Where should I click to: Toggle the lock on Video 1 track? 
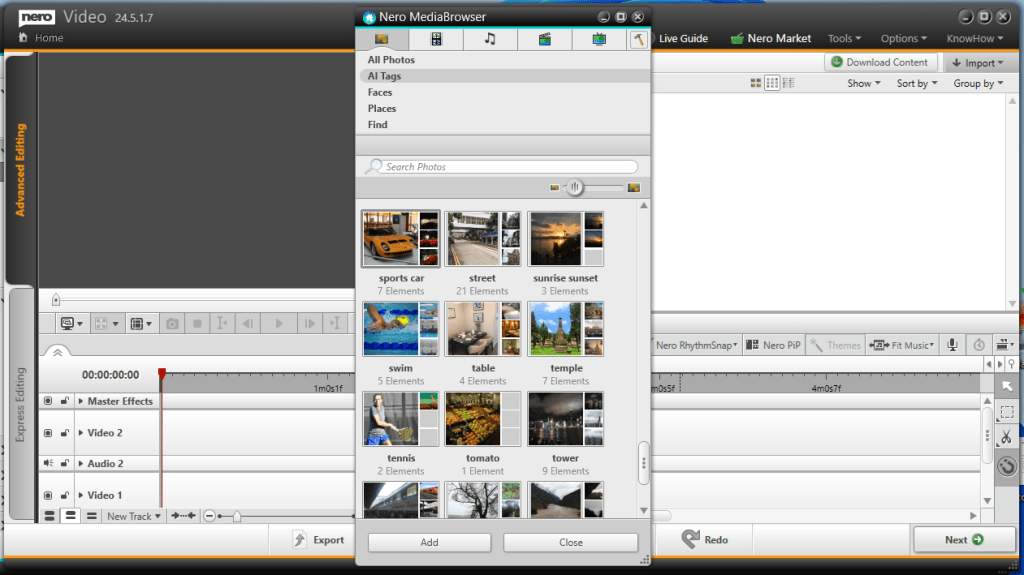tap(65, 495)
